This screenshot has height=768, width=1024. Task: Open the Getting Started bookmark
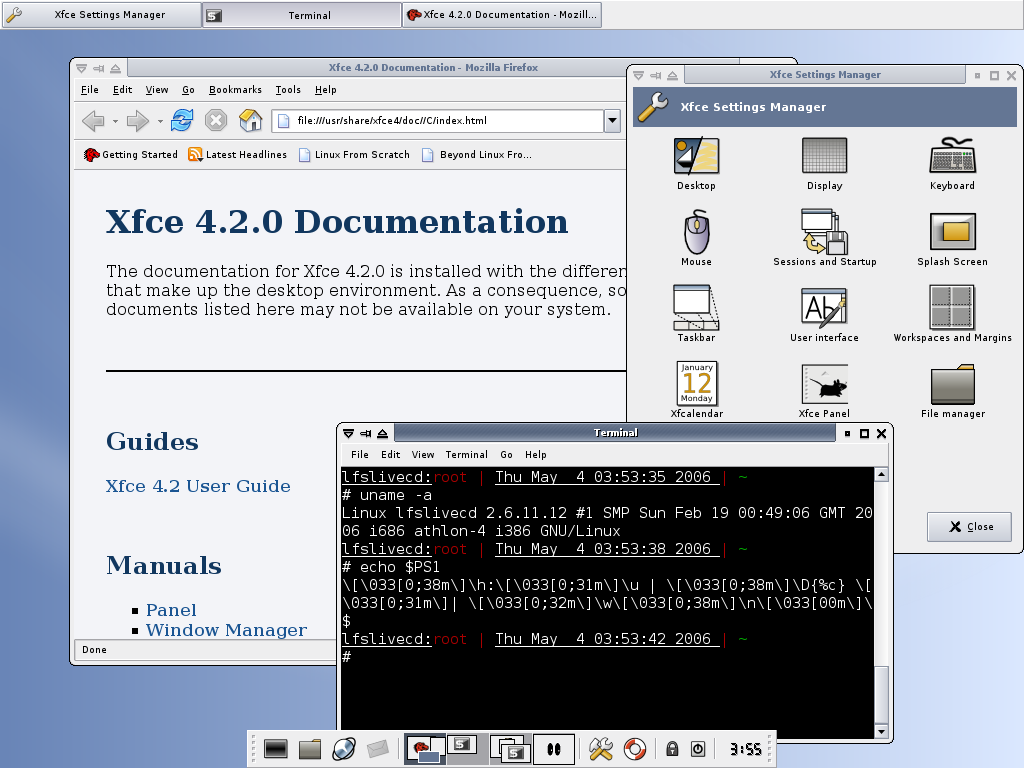point(131,155)
